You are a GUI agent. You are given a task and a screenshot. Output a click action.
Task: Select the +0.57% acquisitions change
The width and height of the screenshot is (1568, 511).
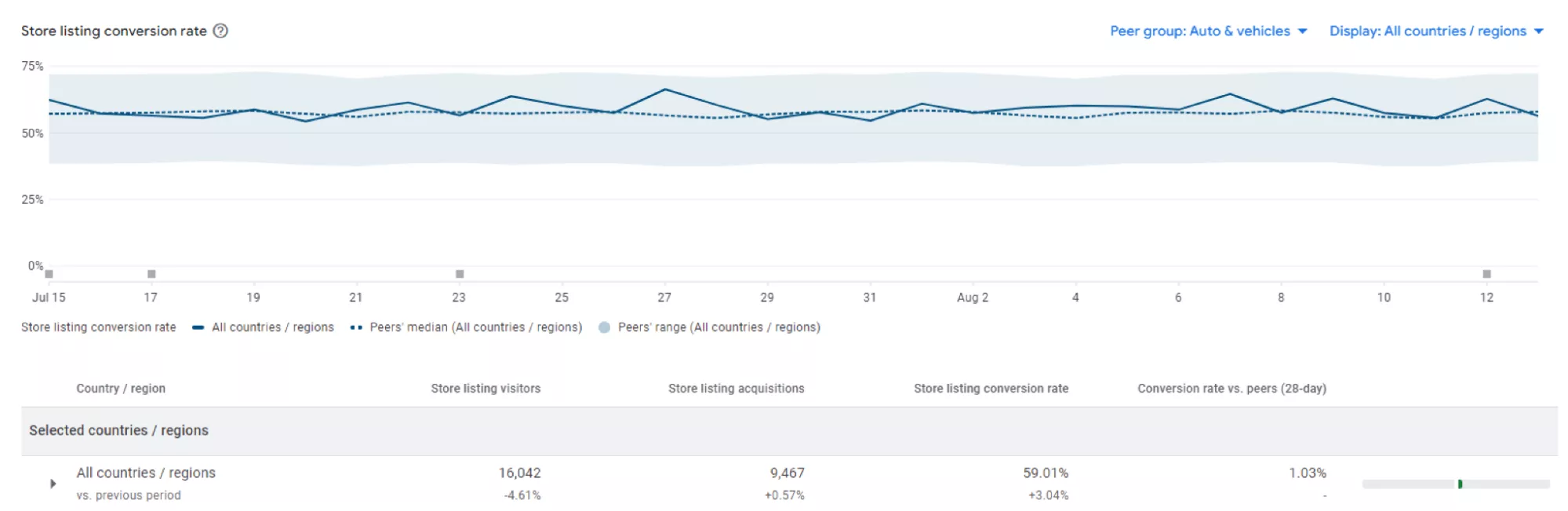(784, 495)
